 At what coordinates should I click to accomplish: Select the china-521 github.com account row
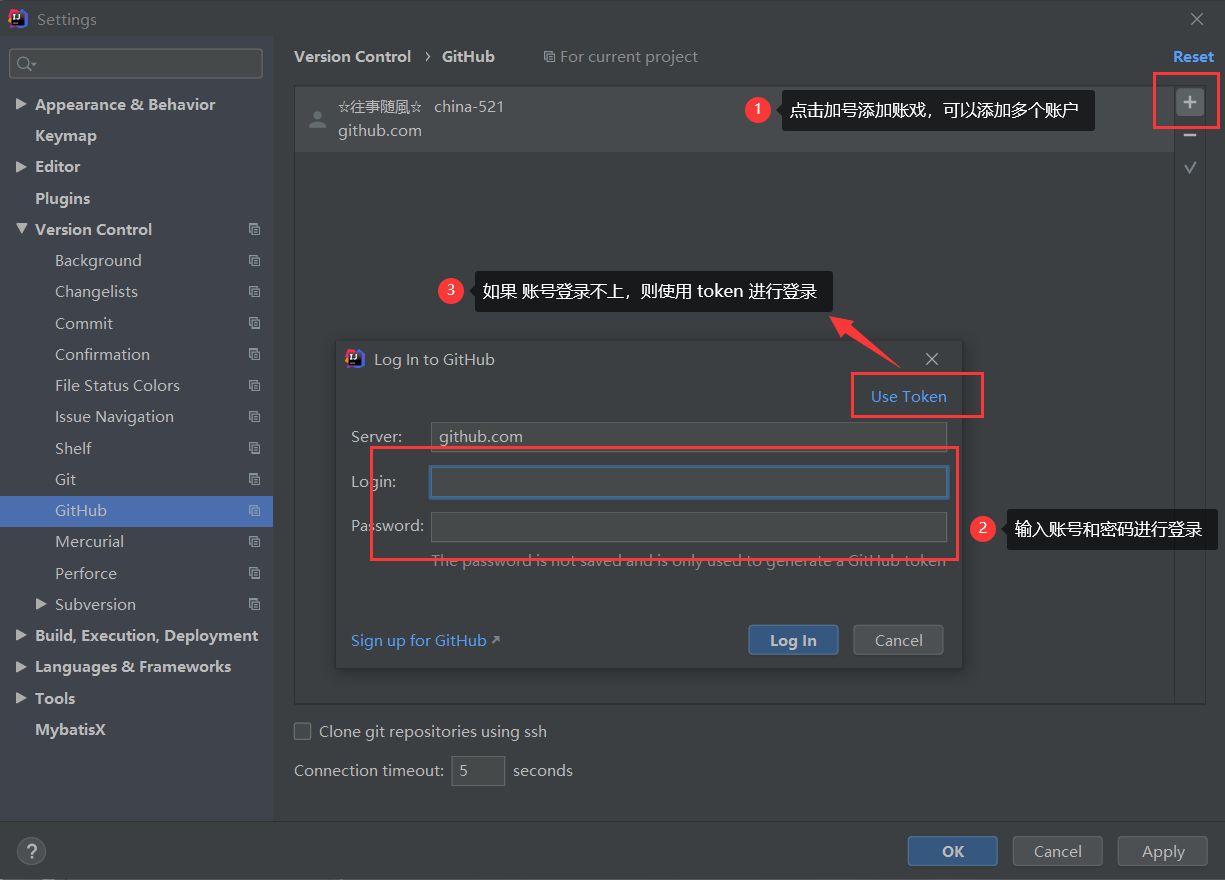click(734, 119)
